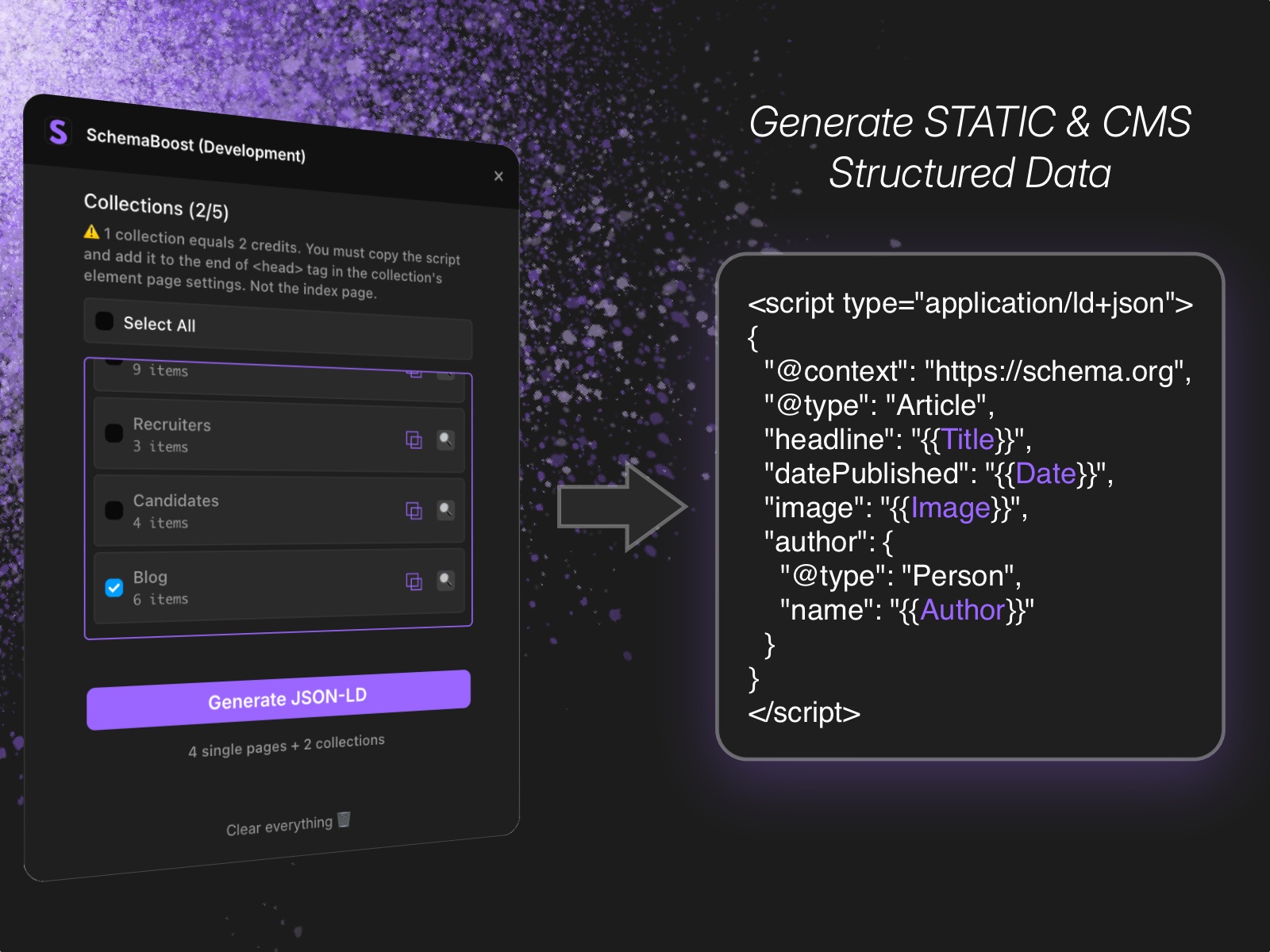Enable the Select All checkbox
Image resolution: width=1270 pixels, height=952 pixels.
tap(102, 321)
